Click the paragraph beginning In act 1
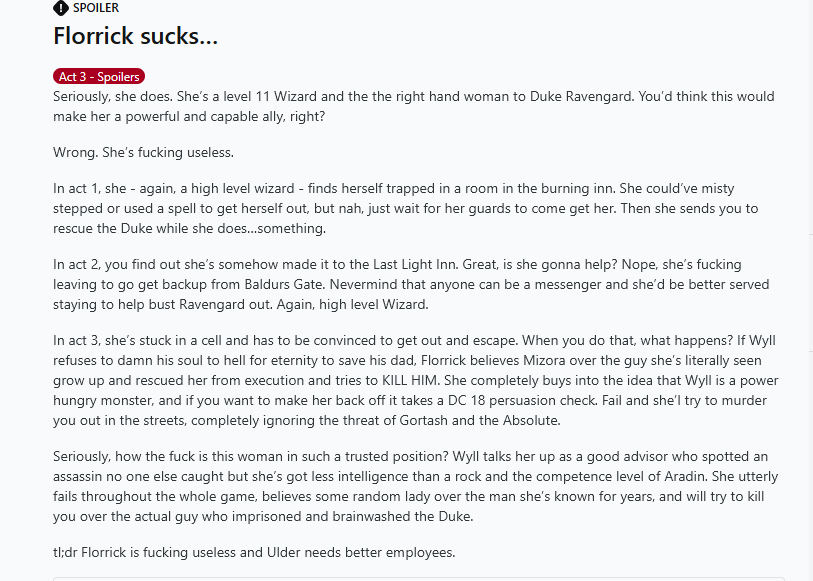This screenshot has width=813, height=581. tap(405, 208)
